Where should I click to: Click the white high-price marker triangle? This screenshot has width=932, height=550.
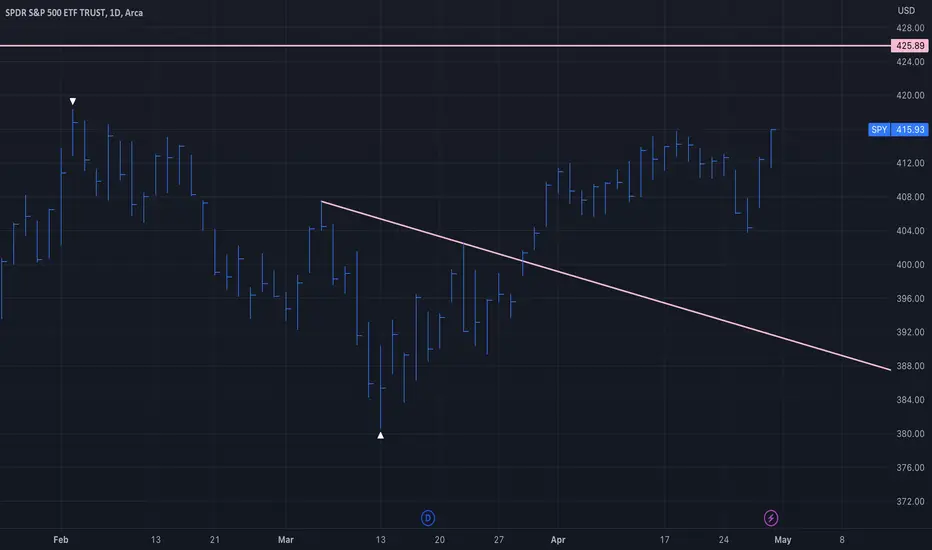click(73, 102)
